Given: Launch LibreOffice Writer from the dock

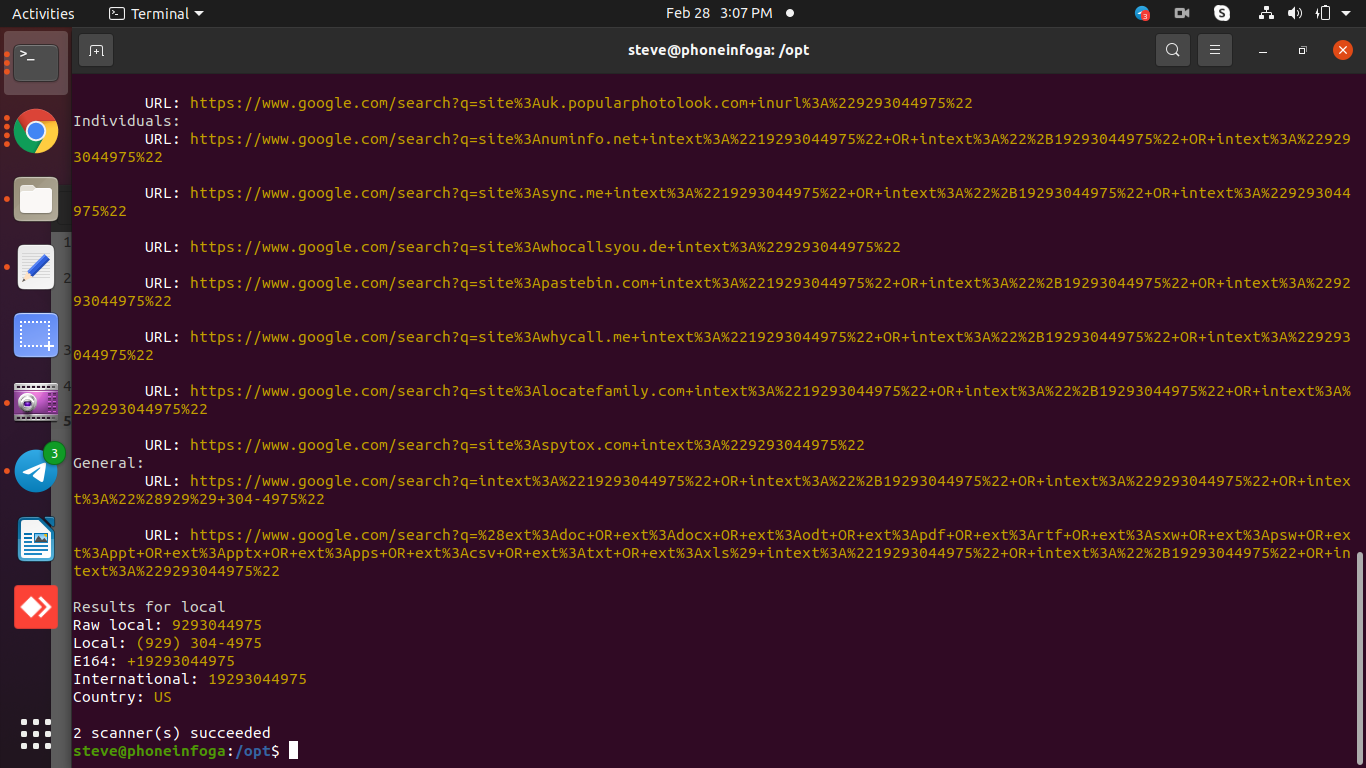Looking at the screenshot, I should [x=36, y=539].
